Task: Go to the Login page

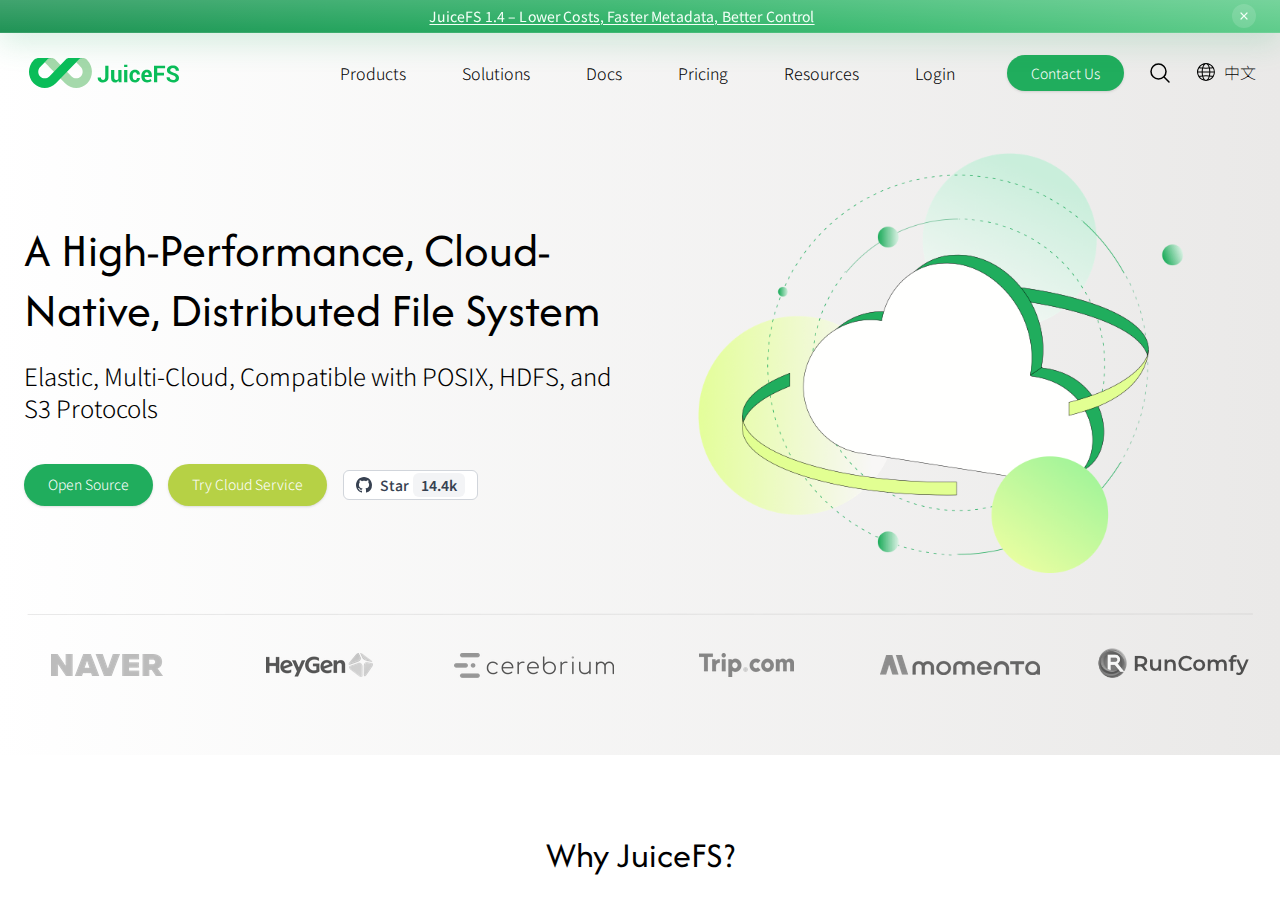Action: tap(935, 74)
